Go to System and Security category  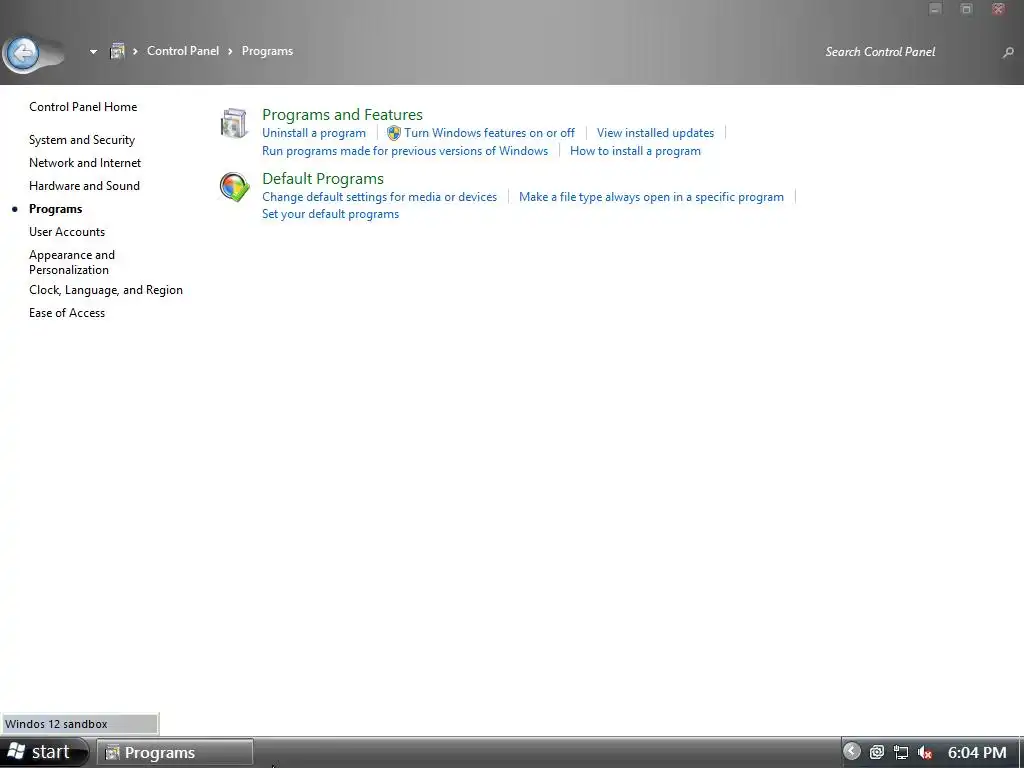click(x=82, y=140)
